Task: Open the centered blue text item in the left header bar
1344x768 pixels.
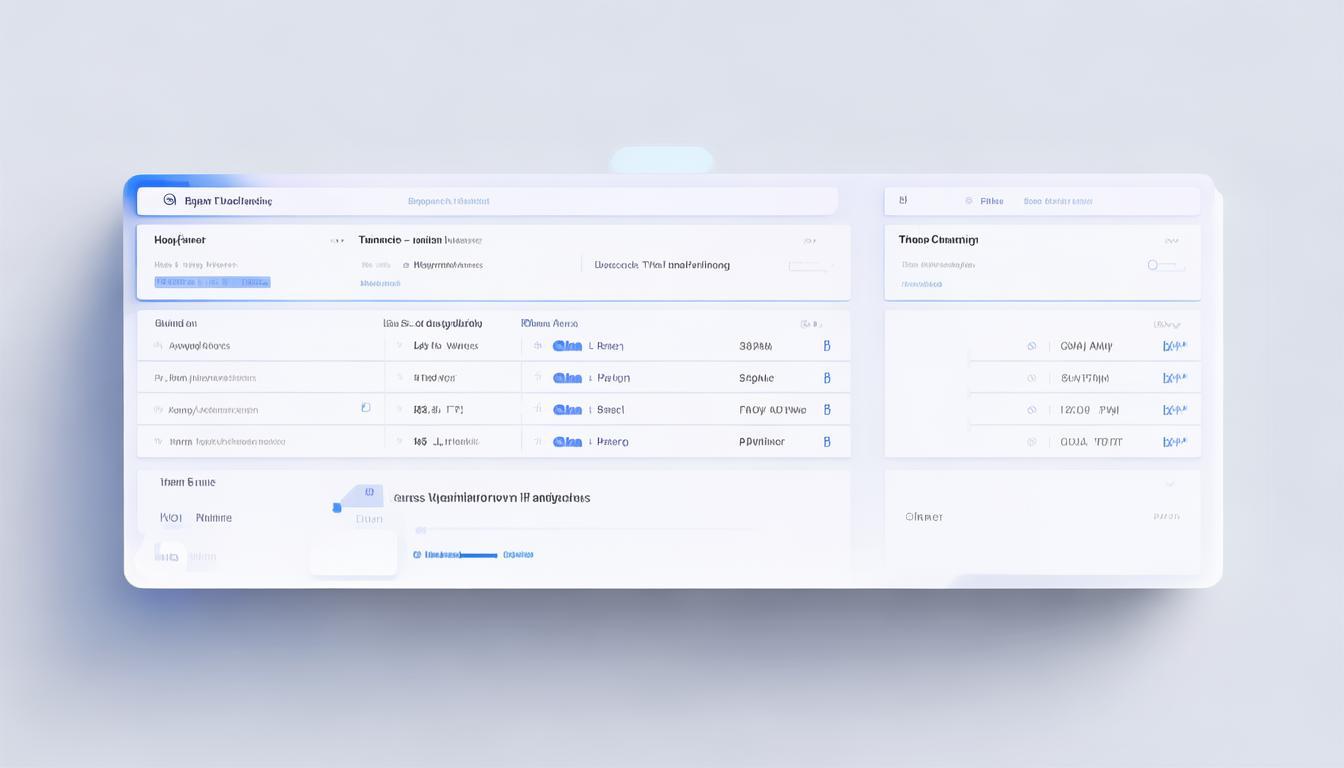Action: click(x=448, y=201)
